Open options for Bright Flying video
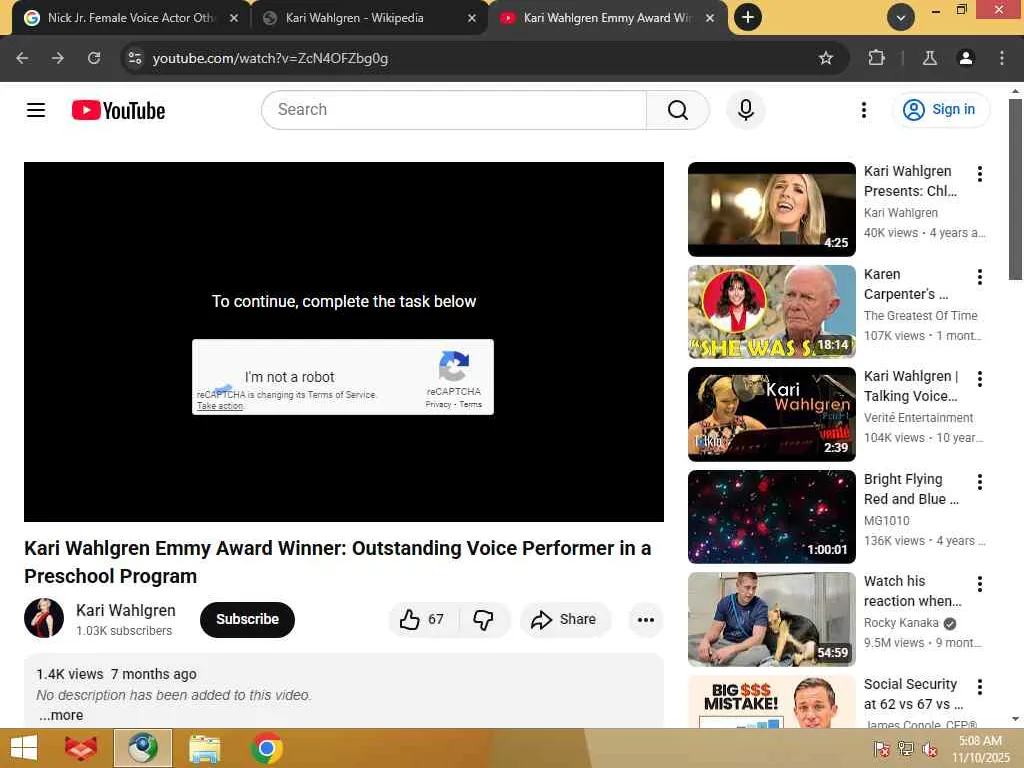 [980, 482]
